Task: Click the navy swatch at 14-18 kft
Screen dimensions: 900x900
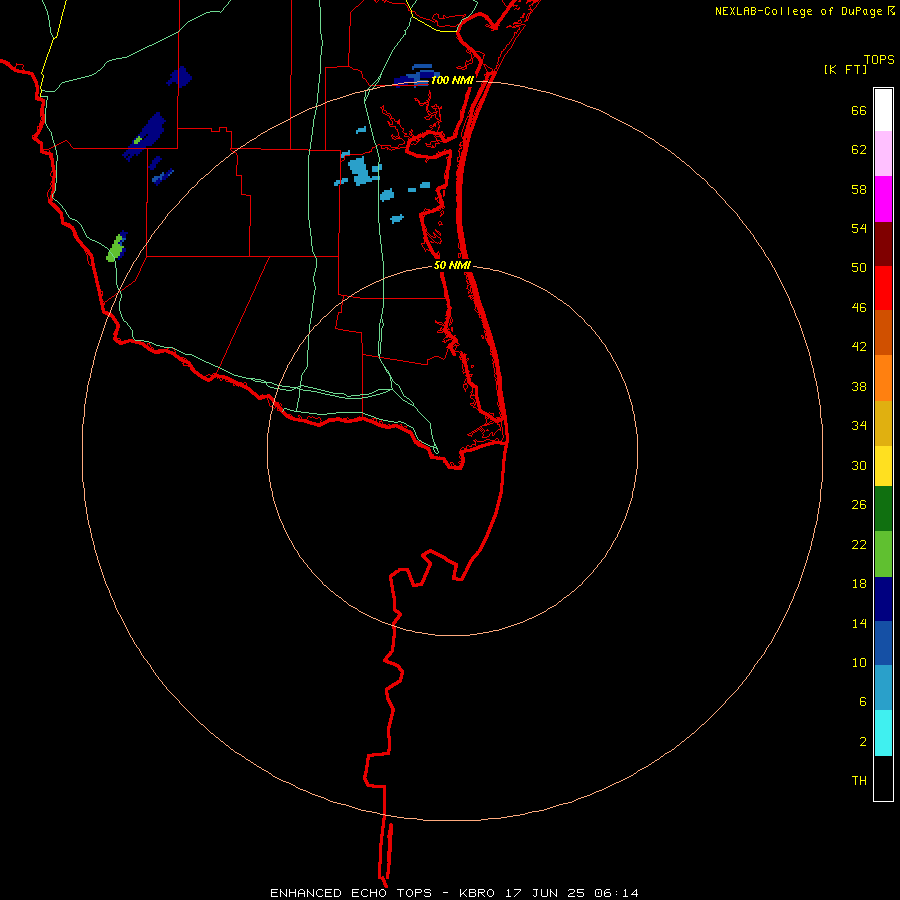Action: click(883, 599)
